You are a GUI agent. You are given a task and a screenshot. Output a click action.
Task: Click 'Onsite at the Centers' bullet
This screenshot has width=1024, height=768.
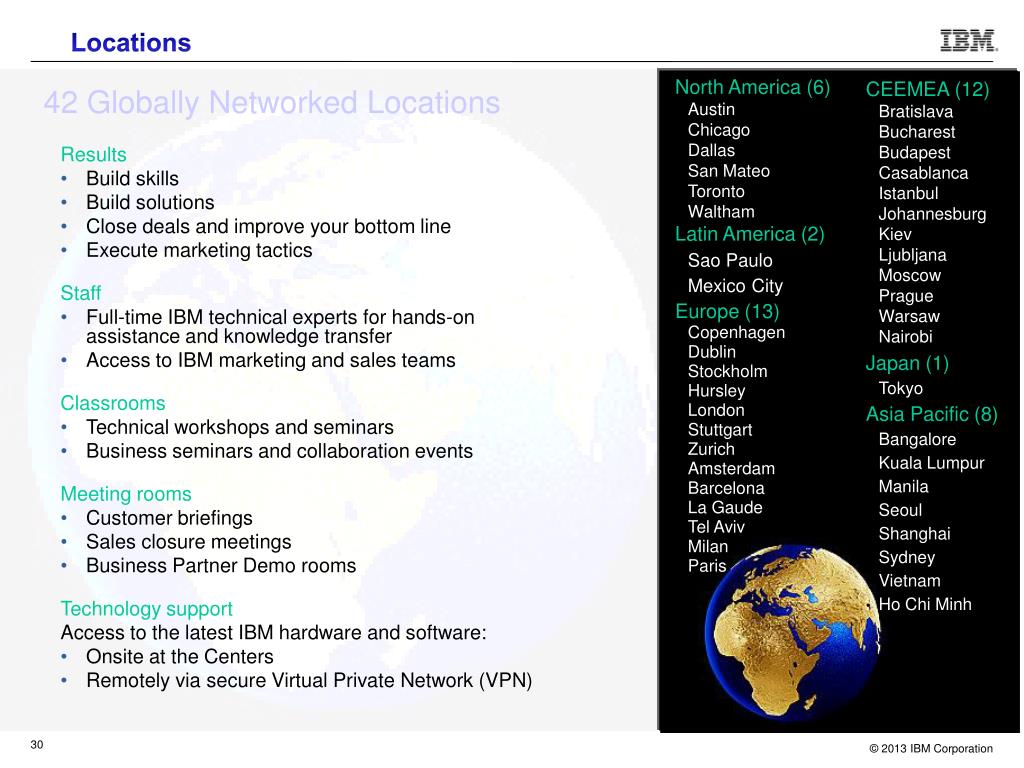pyautogui.click(x=180, y=656)
